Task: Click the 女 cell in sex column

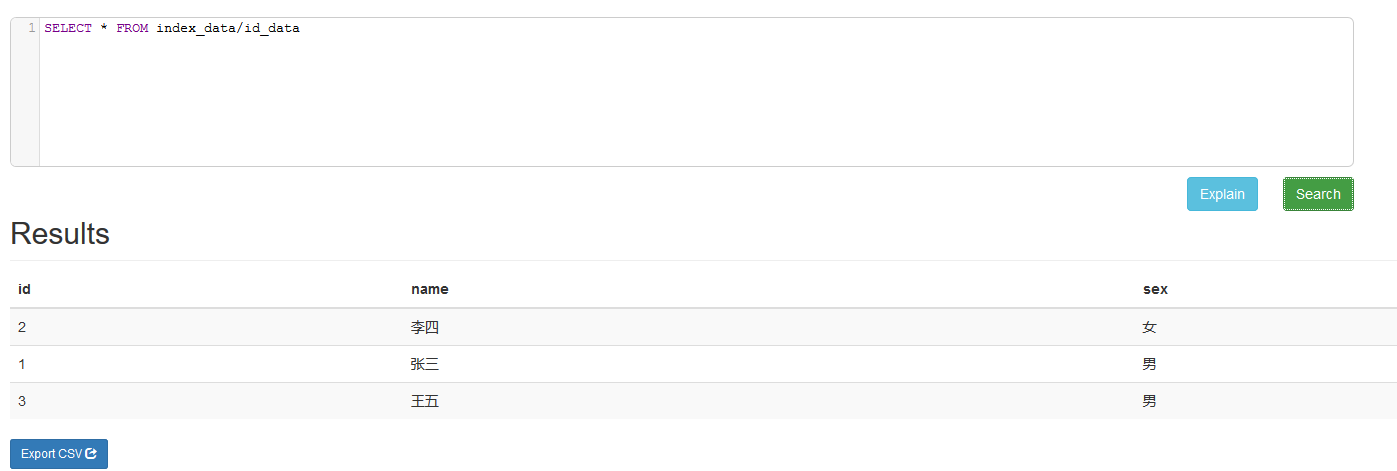Action: (x=1149, y=327)
